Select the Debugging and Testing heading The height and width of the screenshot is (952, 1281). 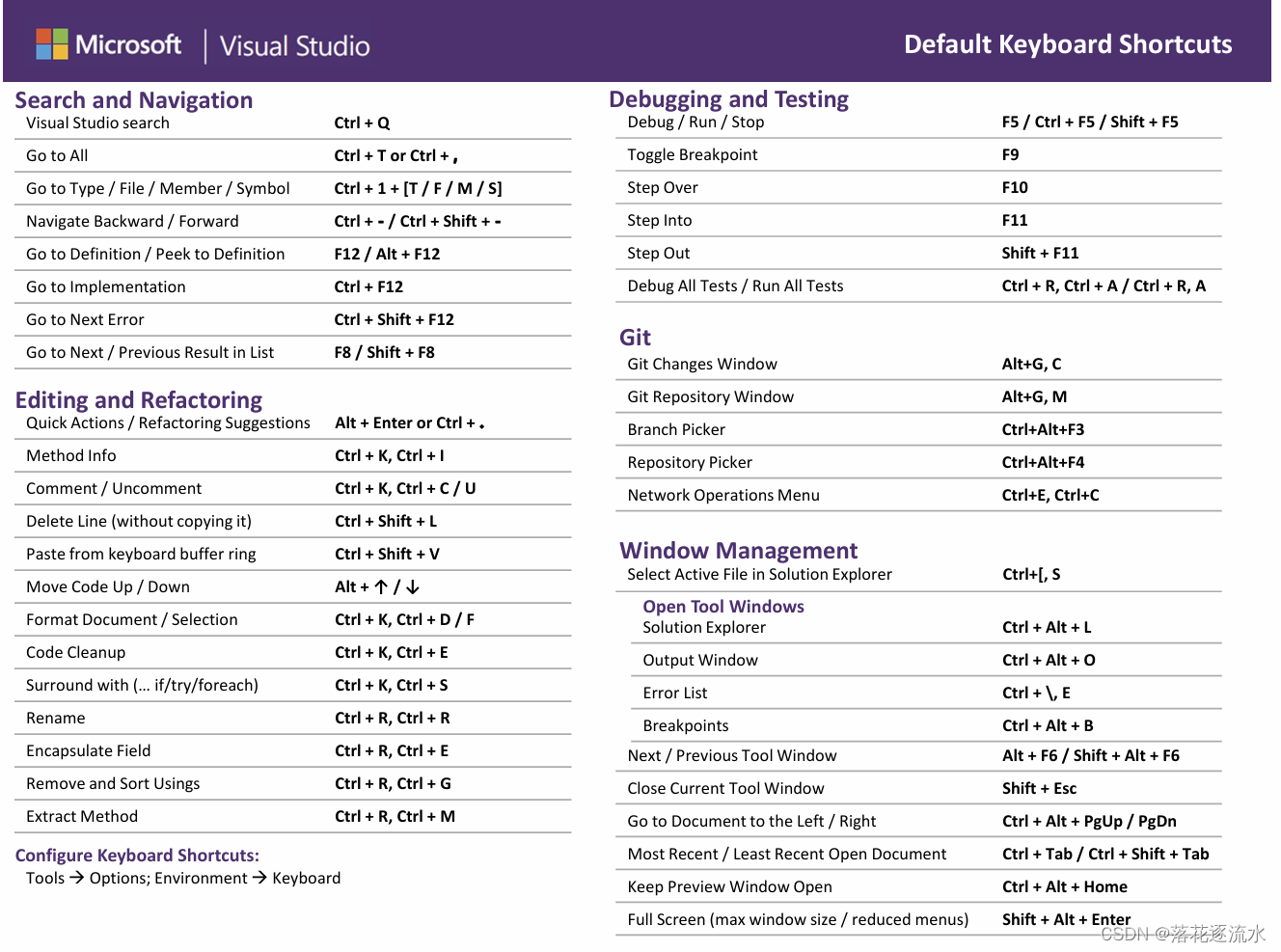[729, 99]
